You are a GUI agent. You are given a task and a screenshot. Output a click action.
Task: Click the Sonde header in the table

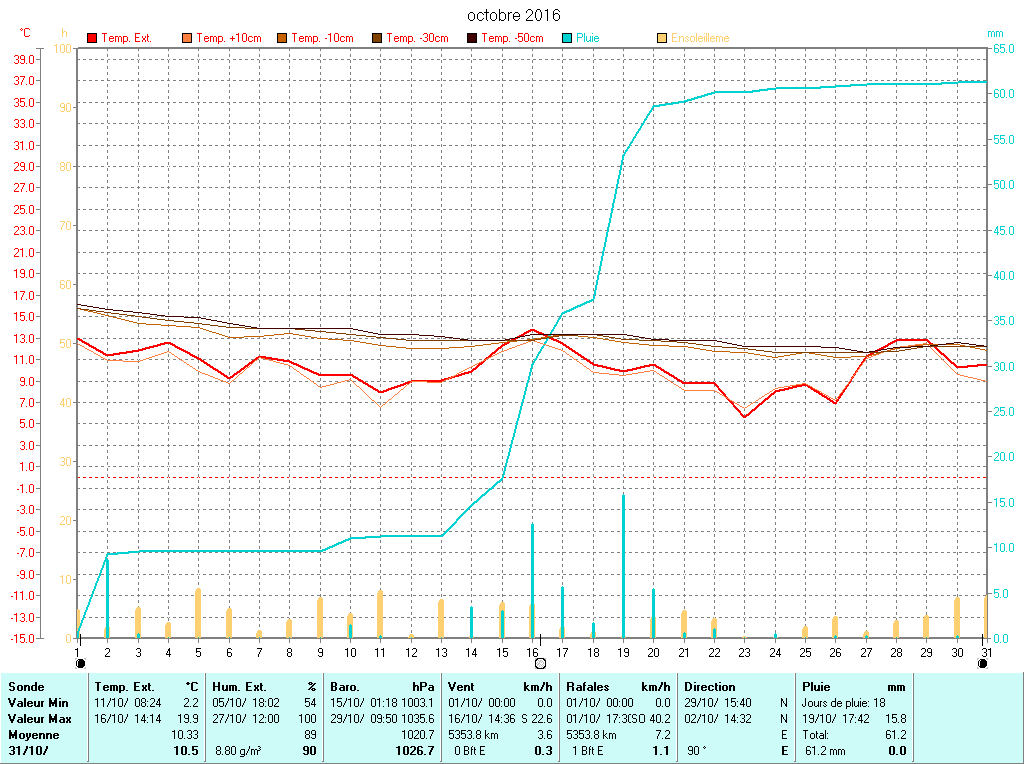25,687
